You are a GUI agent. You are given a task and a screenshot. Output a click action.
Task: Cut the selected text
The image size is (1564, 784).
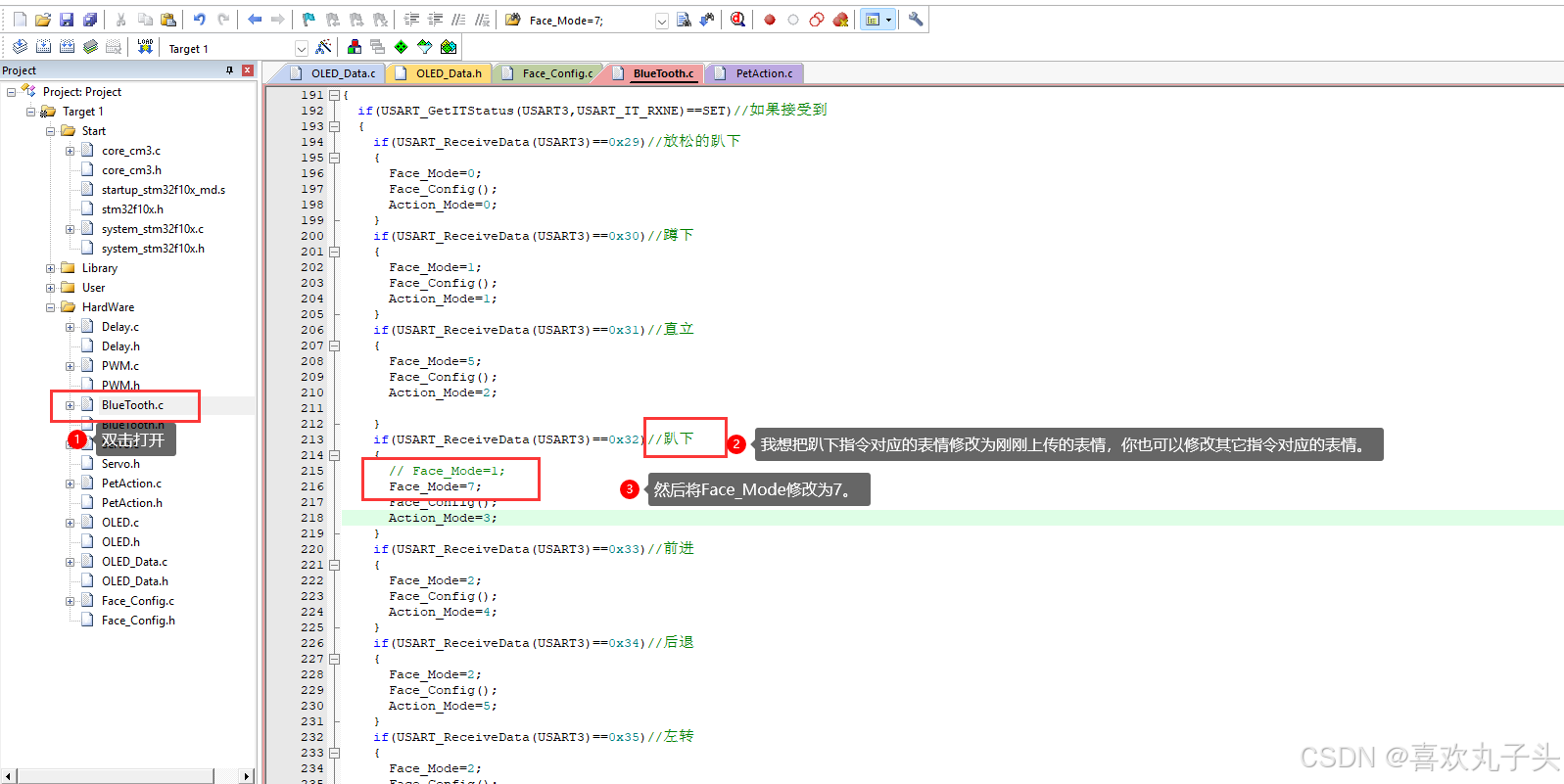click(121, 20)
